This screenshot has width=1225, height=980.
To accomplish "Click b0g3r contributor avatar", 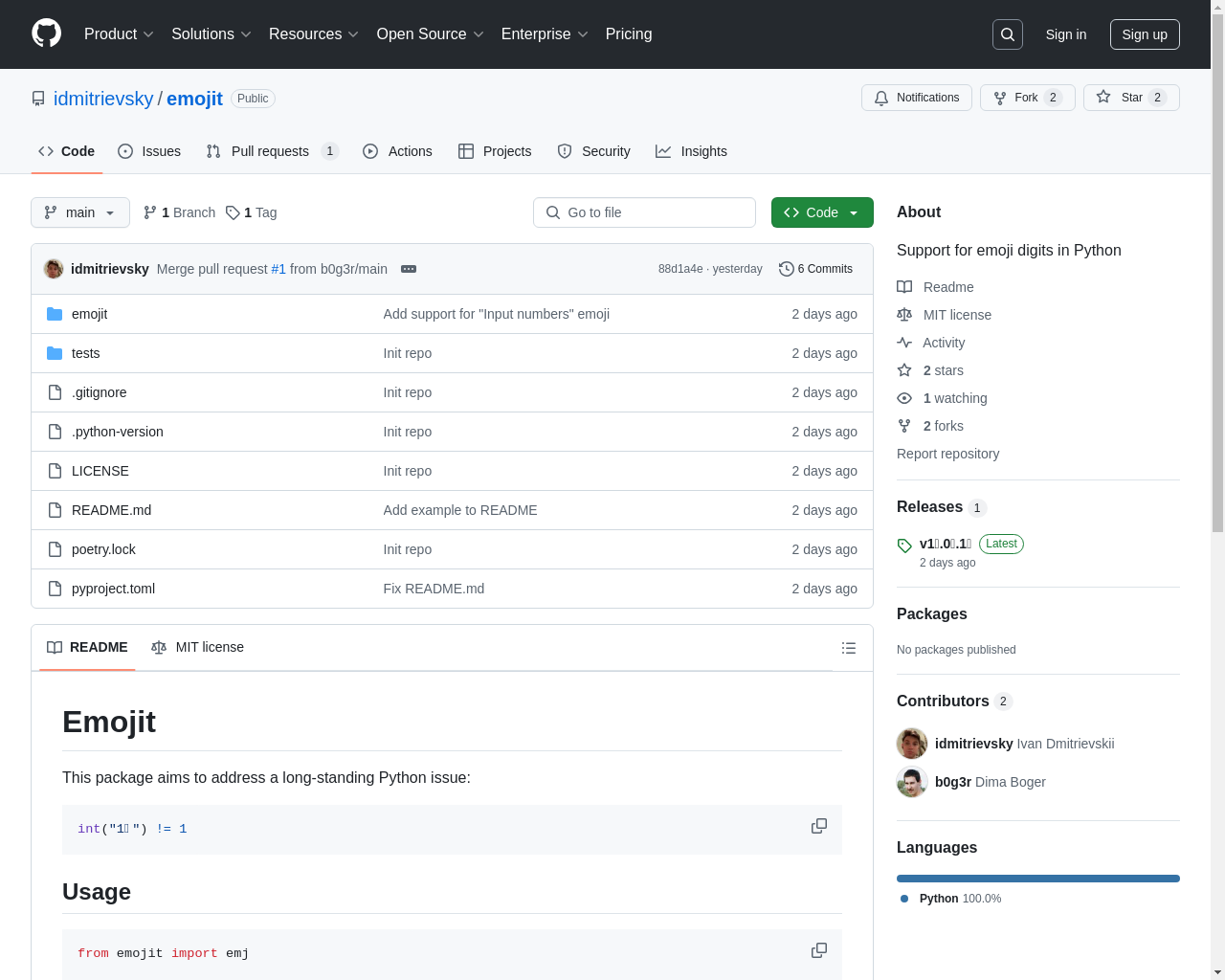I will coord(912,782).
